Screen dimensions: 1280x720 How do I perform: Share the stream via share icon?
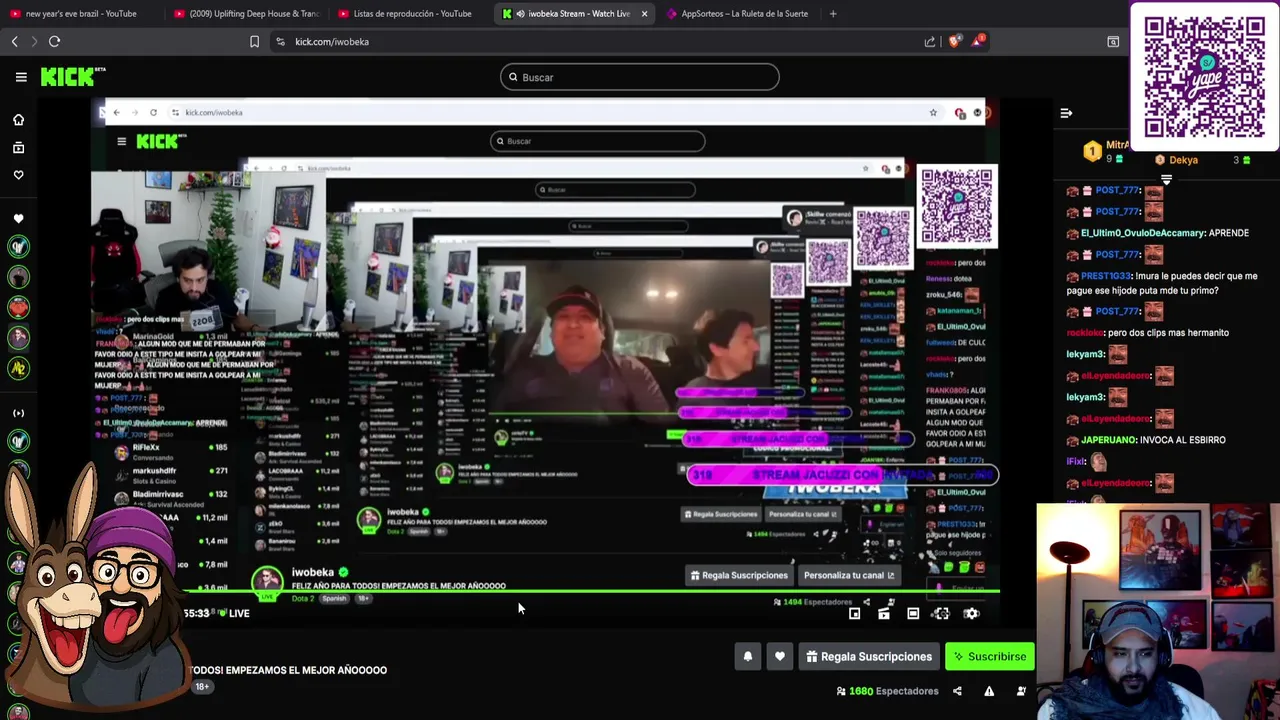click(x=957, y=691)
